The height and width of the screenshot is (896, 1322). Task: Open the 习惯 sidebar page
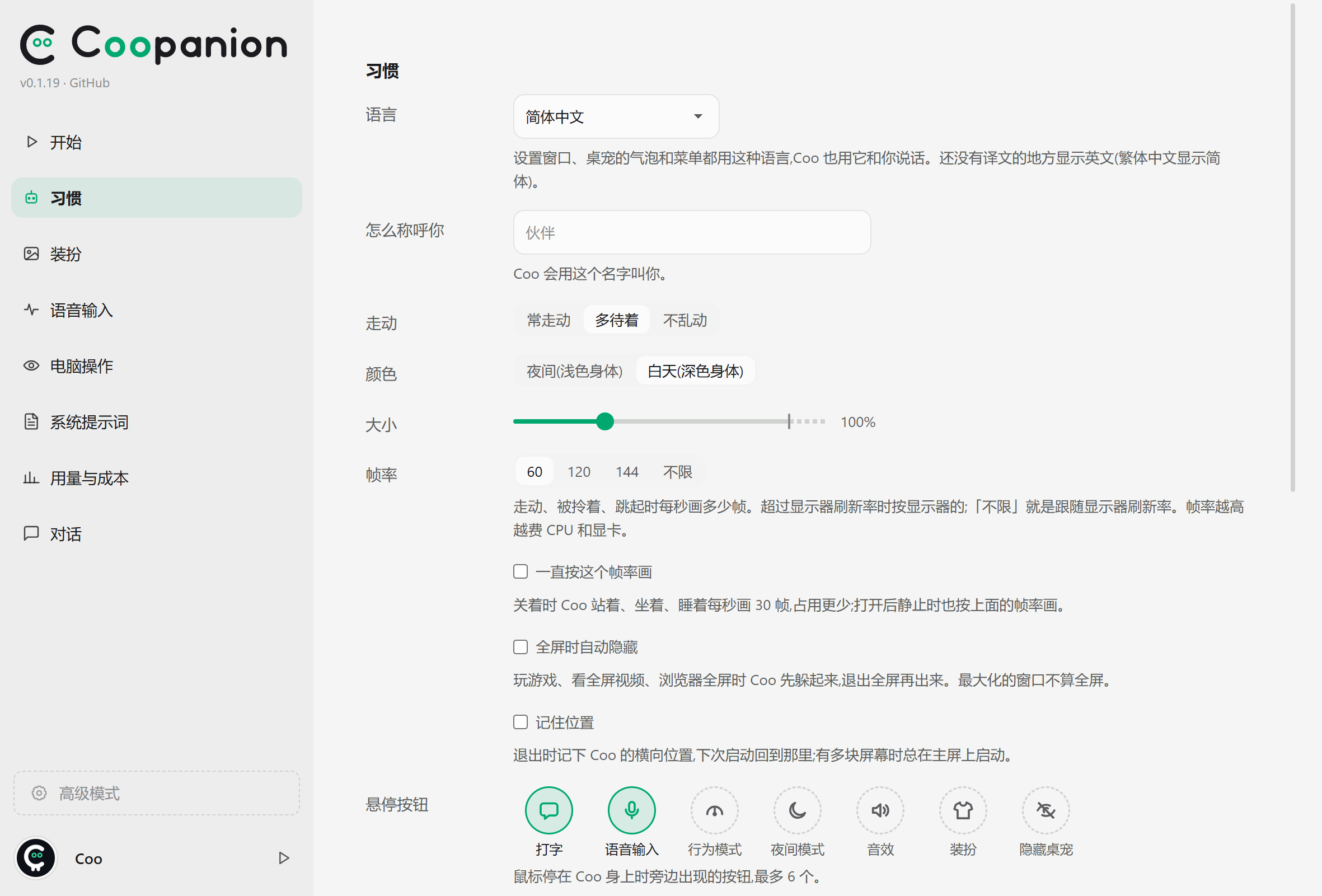pyautogui.click(x=156, y=198)
